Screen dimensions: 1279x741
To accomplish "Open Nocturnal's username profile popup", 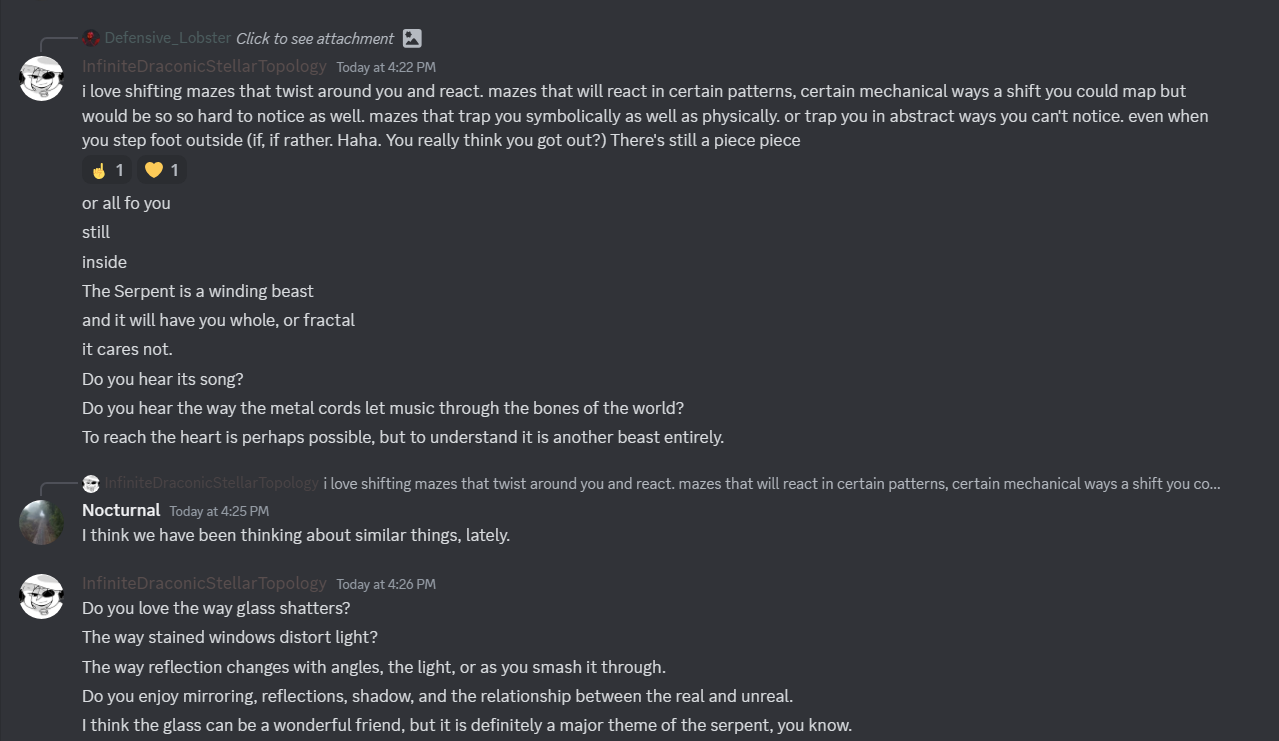I will click(x=121, y=510).
